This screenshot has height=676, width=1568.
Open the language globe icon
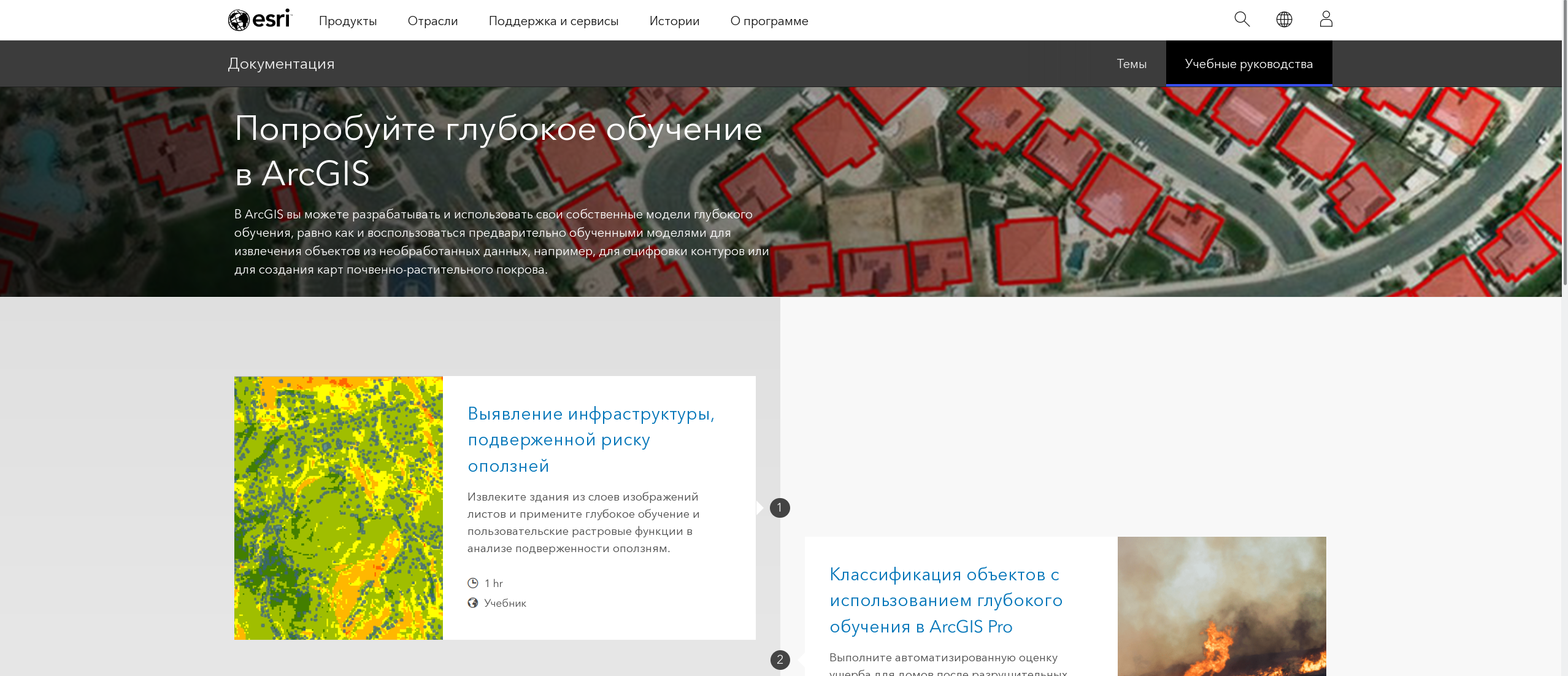click(x=1284, y=20)
